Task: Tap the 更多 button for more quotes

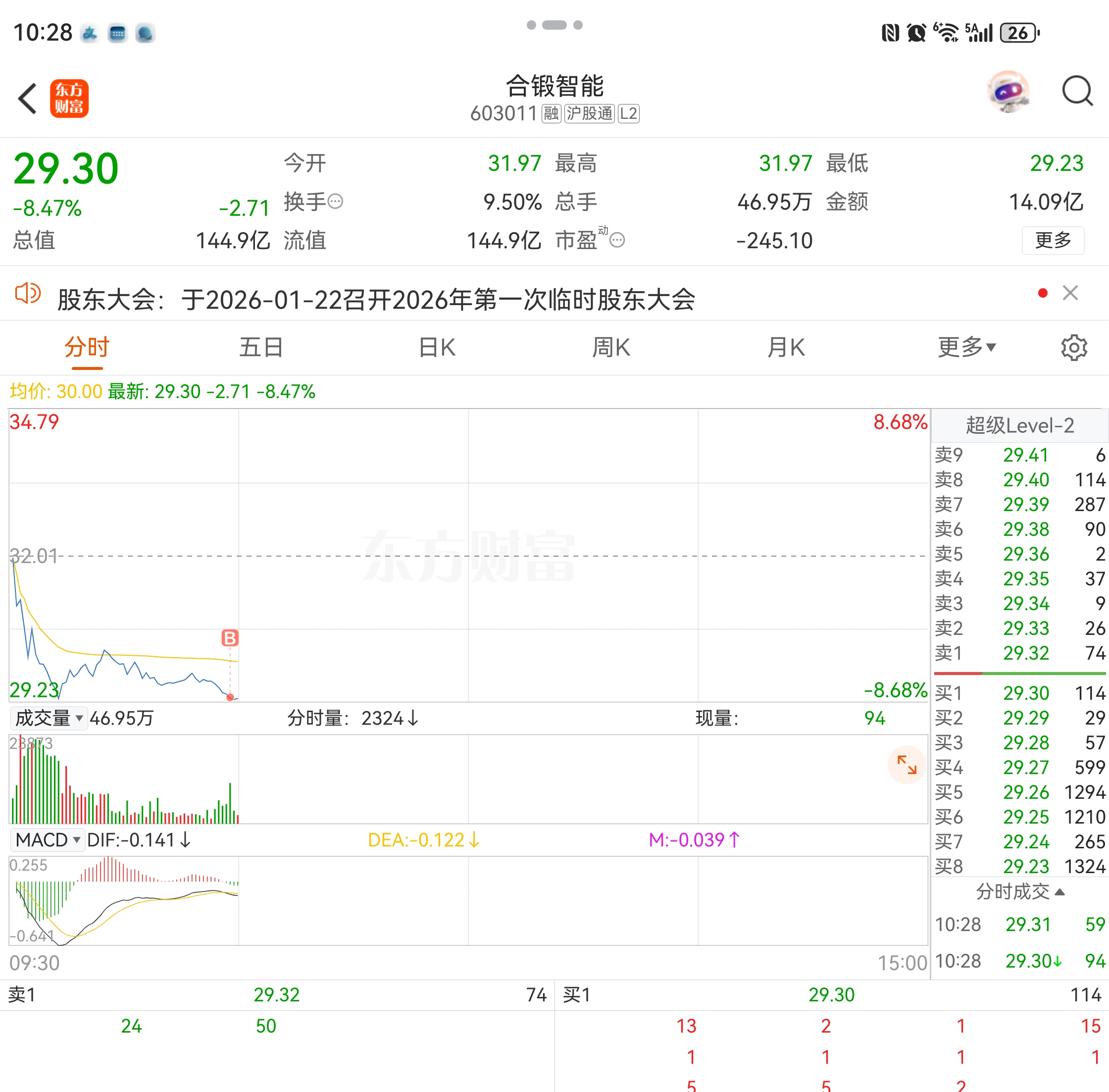Action: tap(1053, 240)
